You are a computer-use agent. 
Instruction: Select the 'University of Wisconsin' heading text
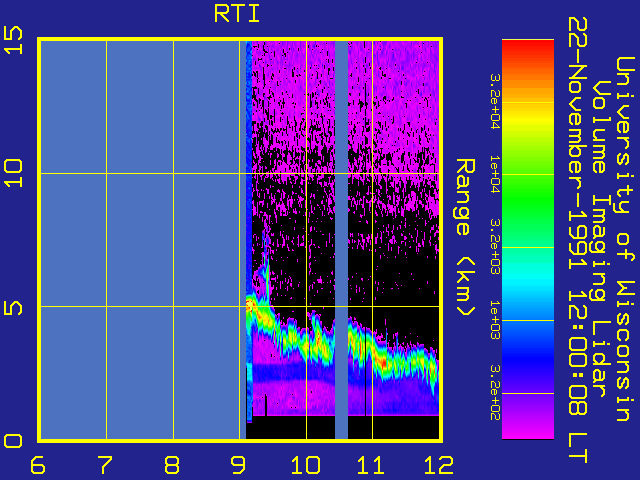(x=624, y=239)
